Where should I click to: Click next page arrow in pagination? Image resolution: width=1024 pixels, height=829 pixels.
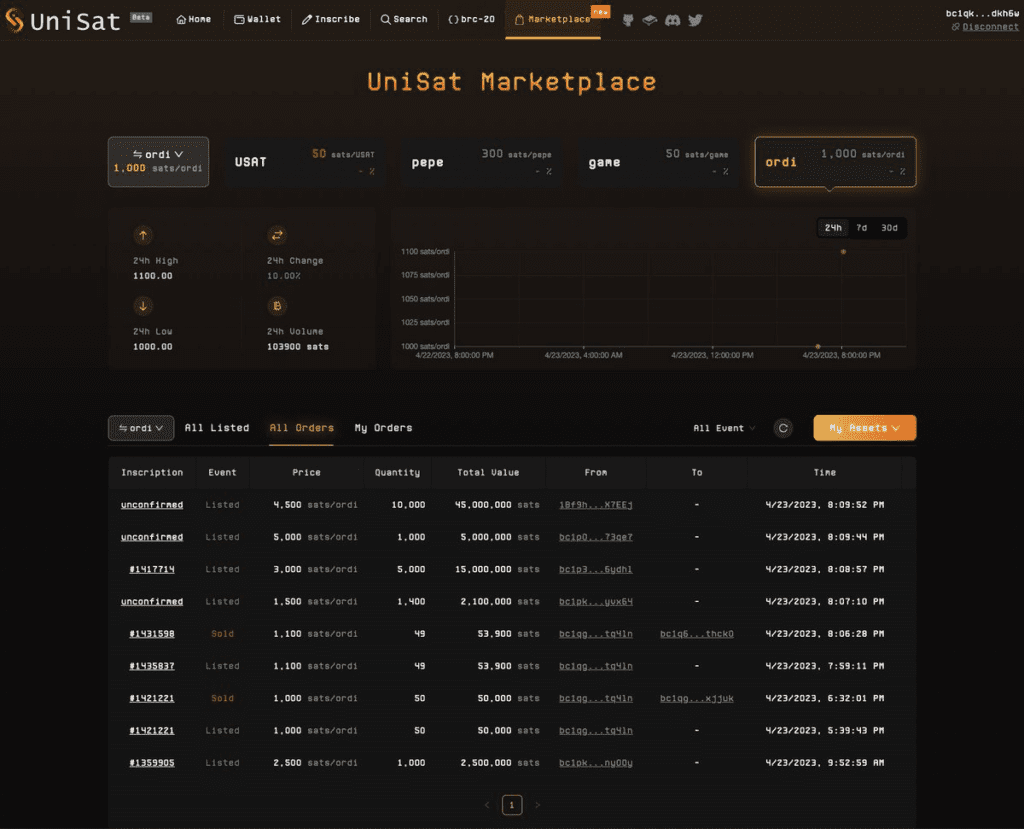click(x=537, y=805)
